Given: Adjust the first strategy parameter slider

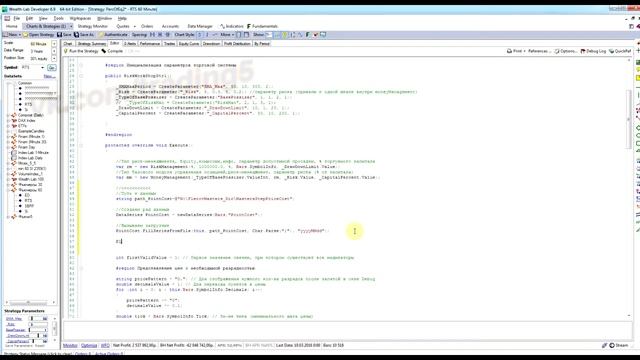Looking at the screenshot, I should 38,319.
